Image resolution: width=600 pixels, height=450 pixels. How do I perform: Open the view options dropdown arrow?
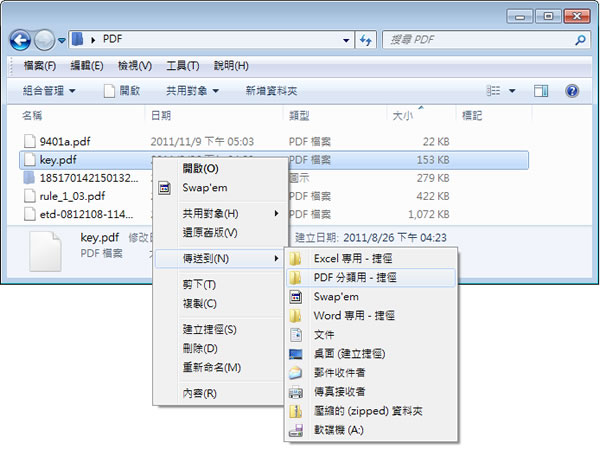coord(513,90)
